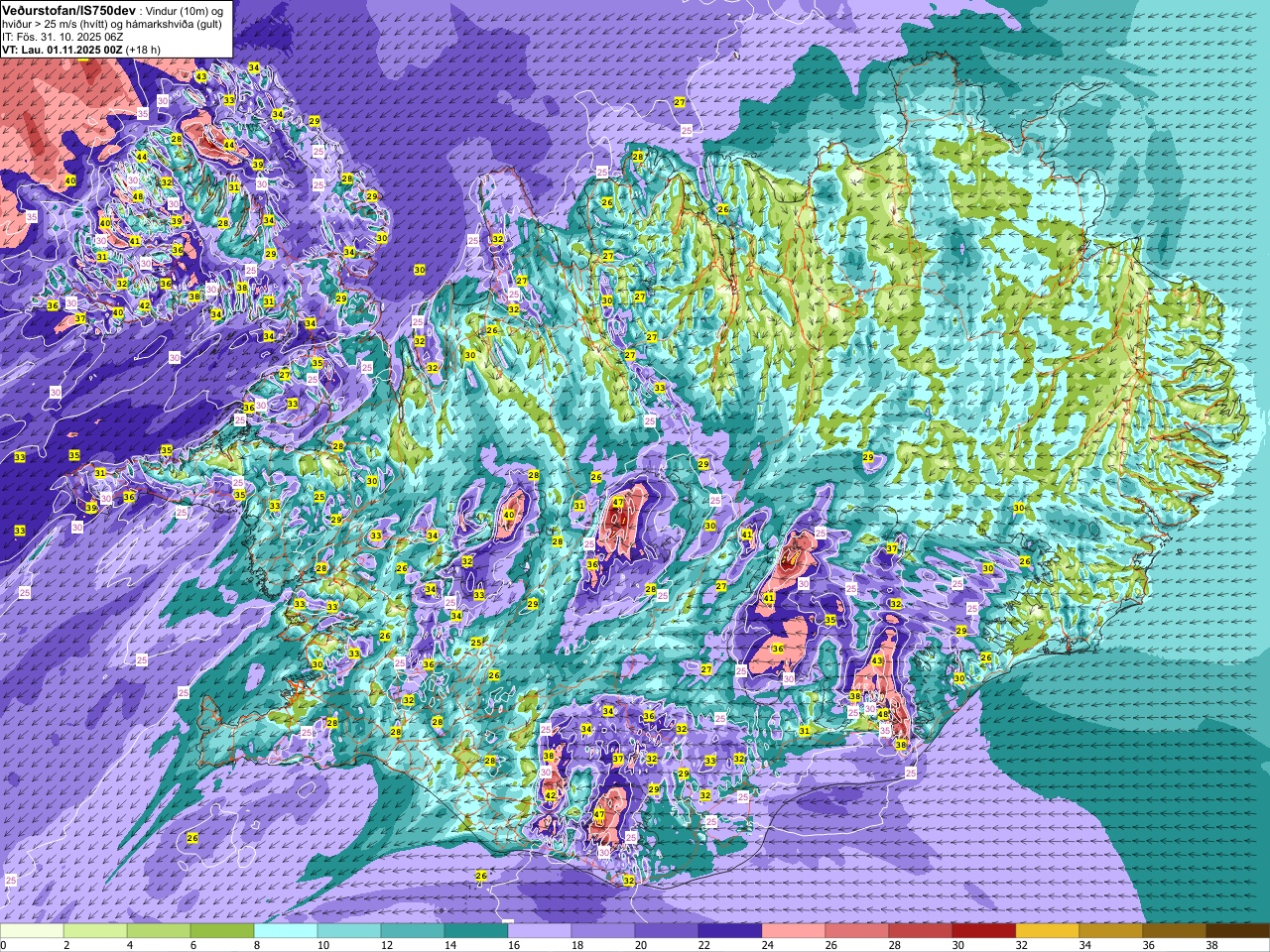
Task: Click the legend tick label "4"
Action: [130, 945]
